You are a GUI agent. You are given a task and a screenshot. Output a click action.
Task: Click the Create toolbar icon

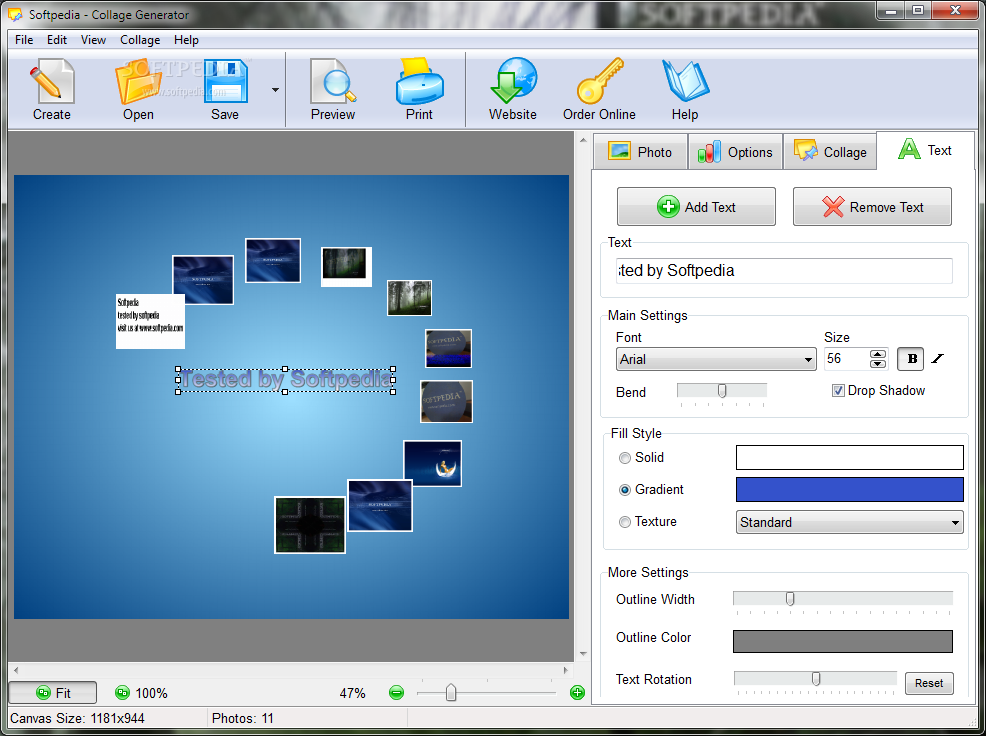[x=52, y=90]
